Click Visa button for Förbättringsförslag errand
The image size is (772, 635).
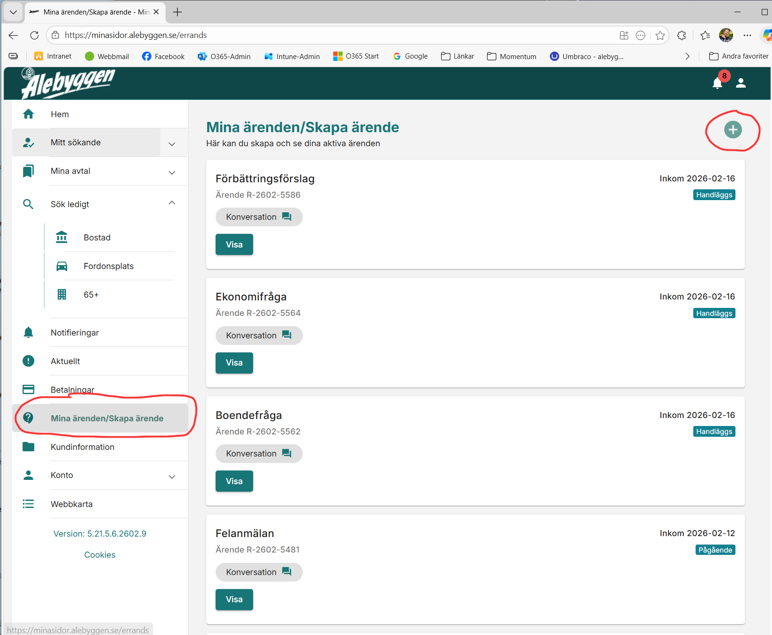234,244
